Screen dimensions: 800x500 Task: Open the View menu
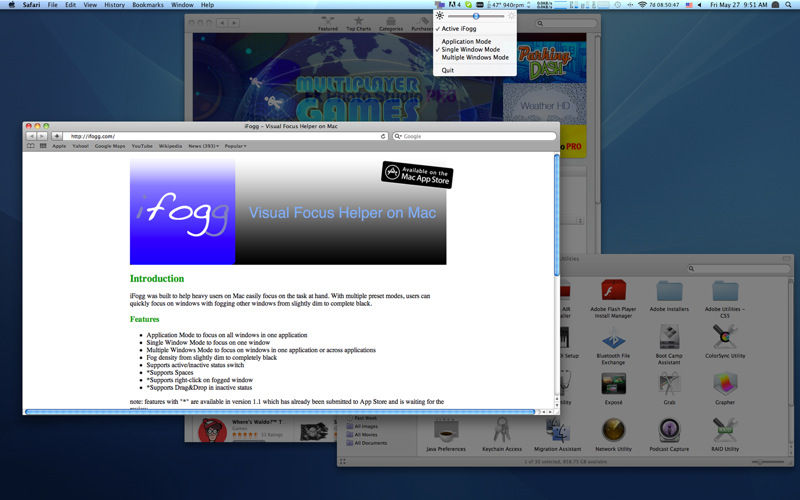tap(90, 5)
